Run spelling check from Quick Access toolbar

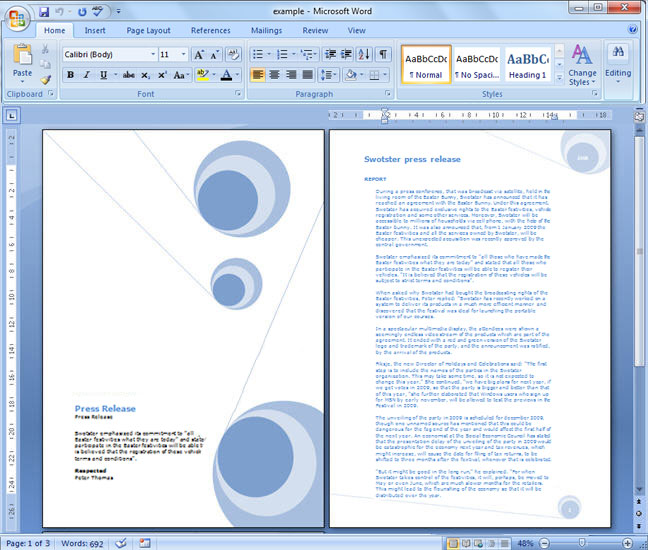(98, 11)
